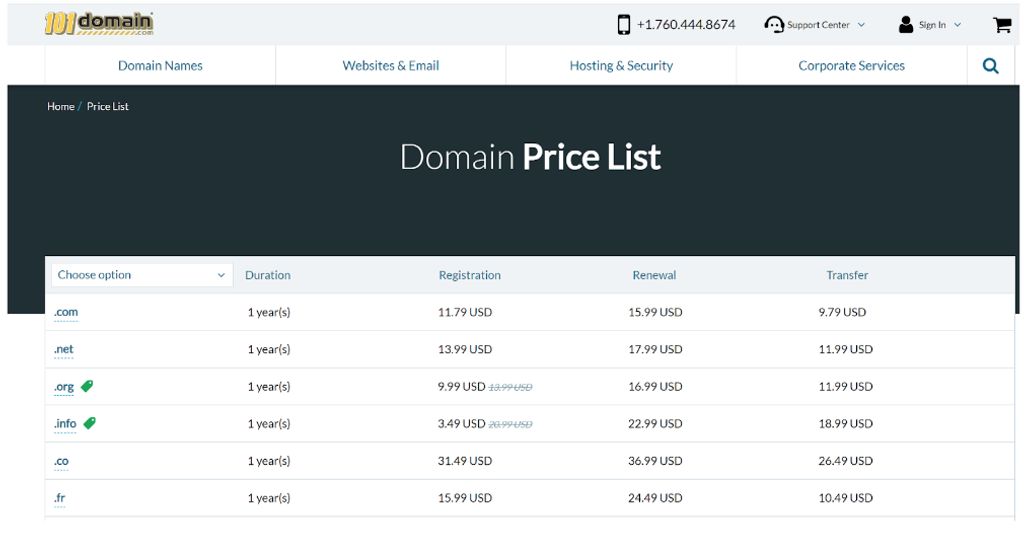Expand the Support Center dropdown arrow
The height and width of the screenshot is (537, 1024).
(x=861, y=25)
